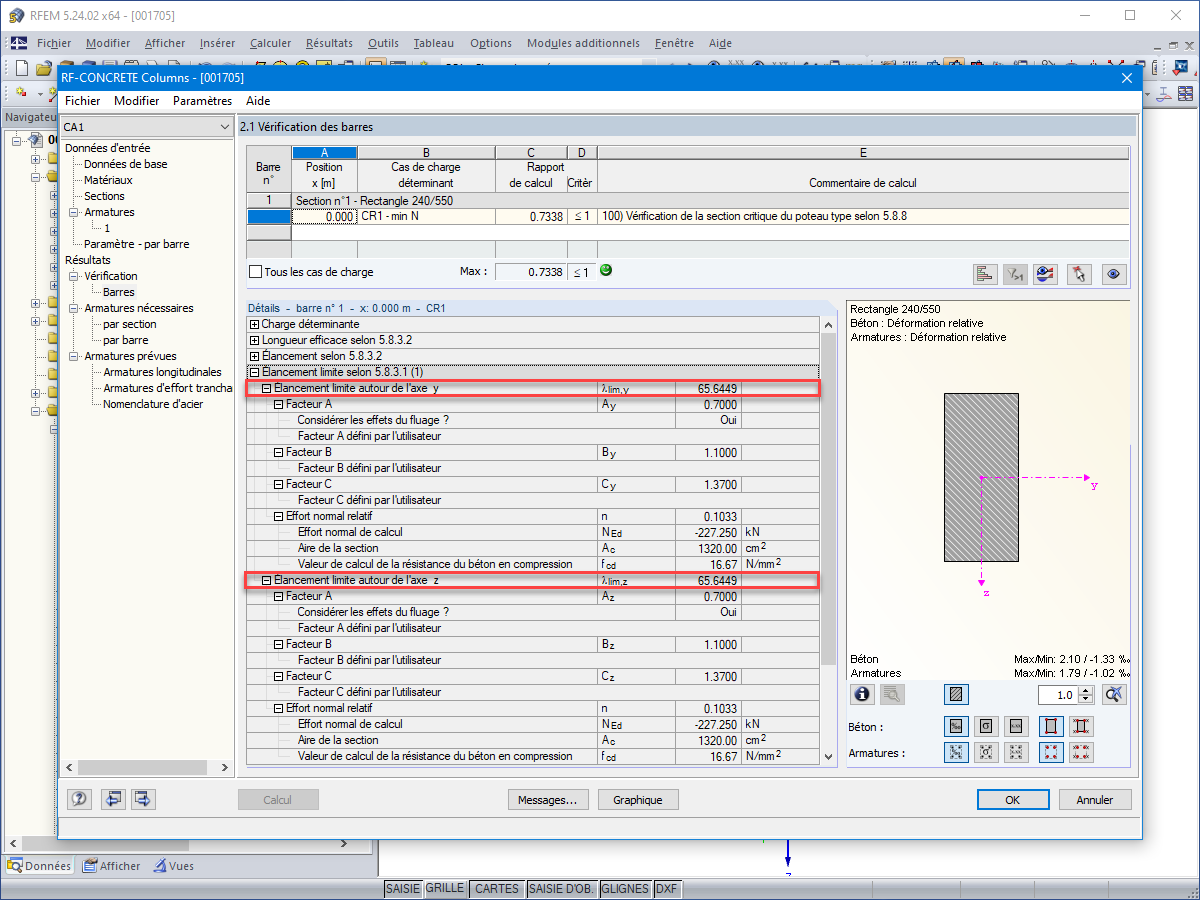1200x900 pixels.
Task: Open Résultats menu in RFEM main window
Action: [329, 43]
